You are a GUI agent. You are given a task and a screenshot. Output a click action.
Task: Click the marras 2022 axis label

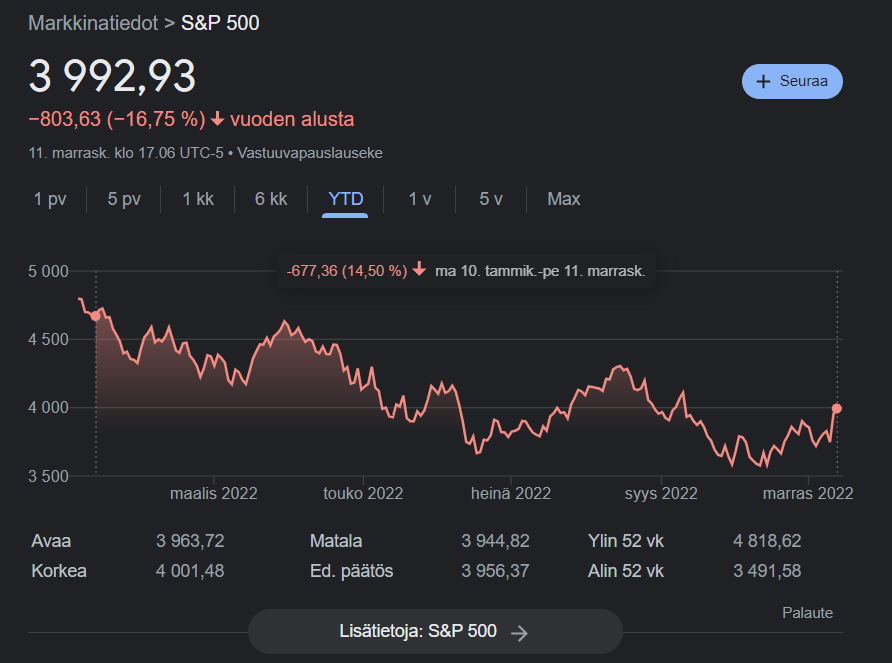tap(808, 493)
